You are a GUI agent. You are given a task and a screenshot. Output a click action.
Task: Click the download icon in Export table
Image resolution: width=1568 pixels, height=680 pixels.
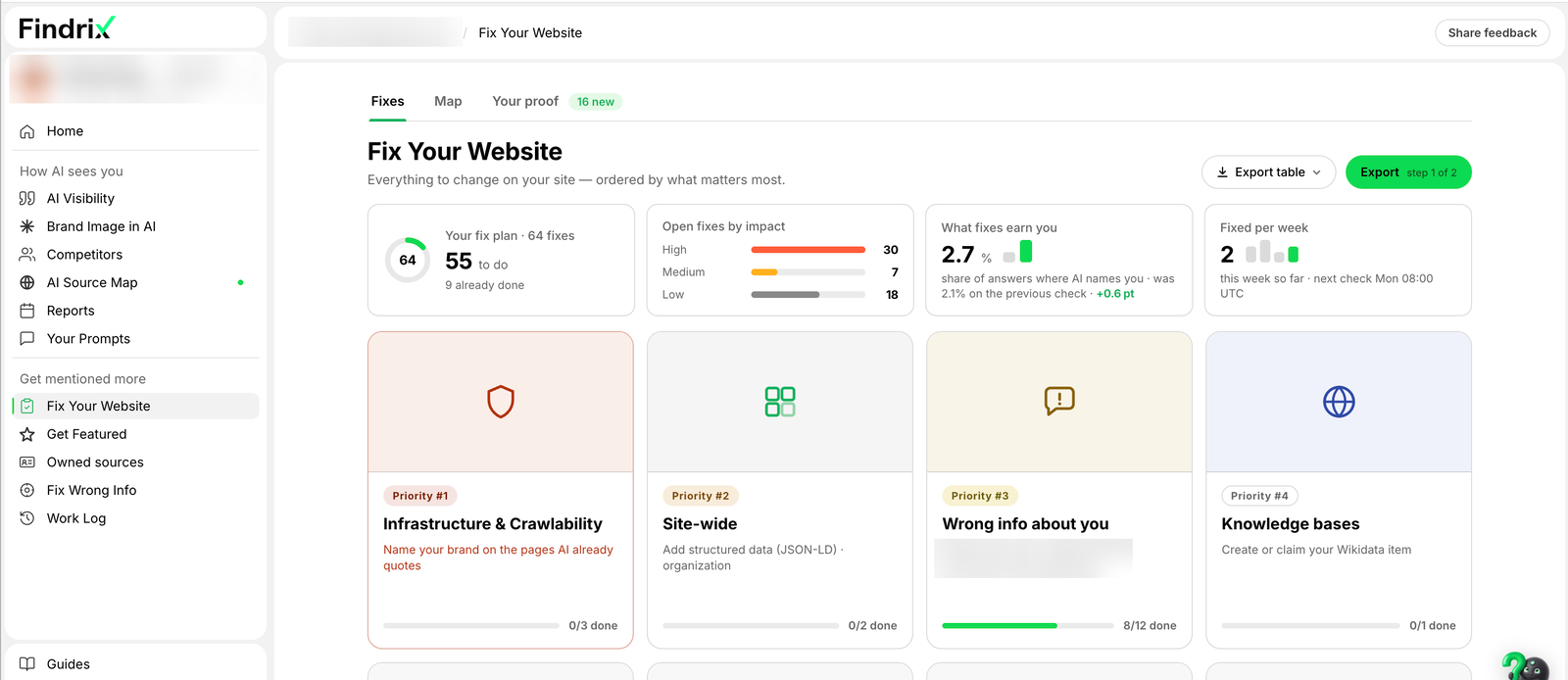1222,172
